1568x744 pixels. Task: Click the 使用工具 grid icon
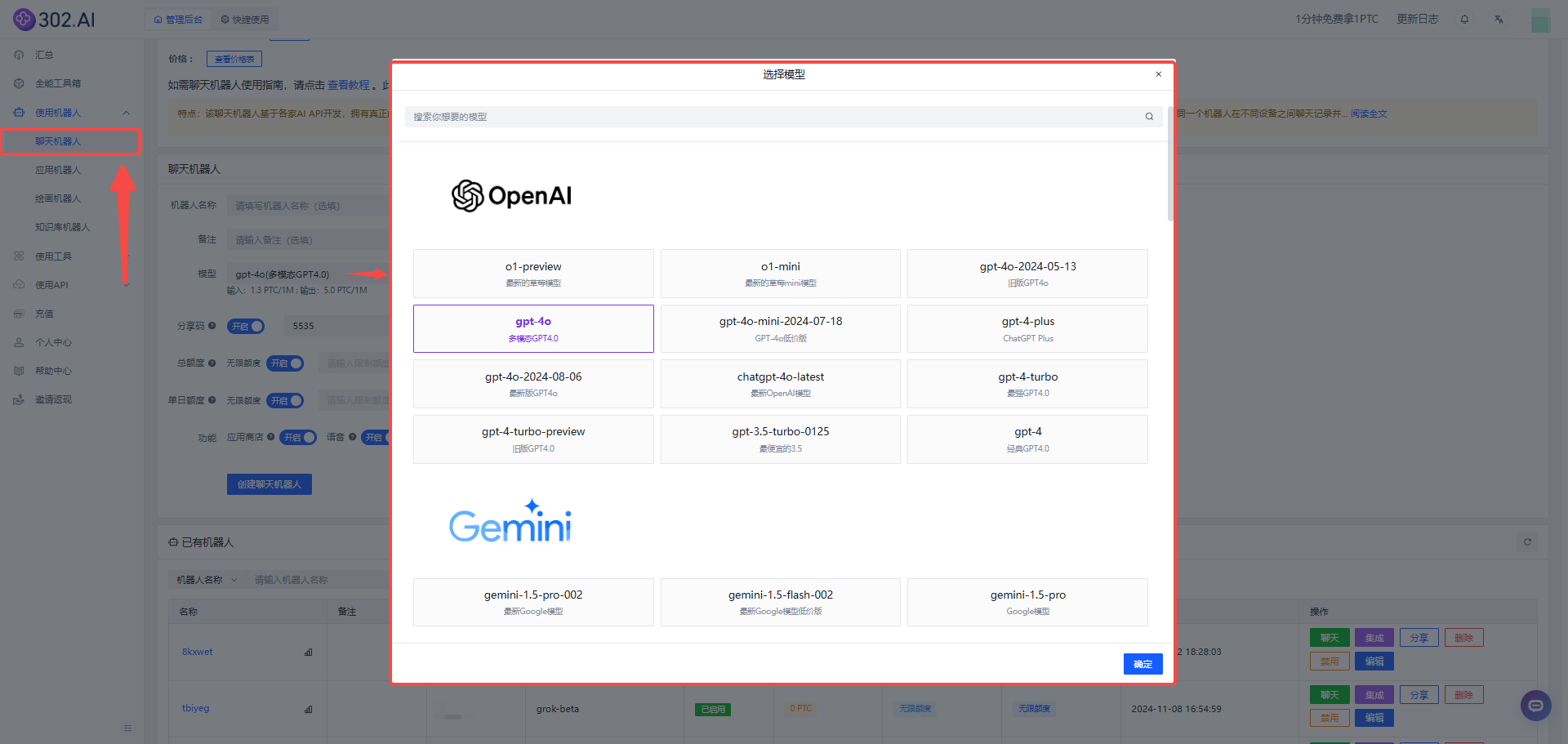click(19, 256)
